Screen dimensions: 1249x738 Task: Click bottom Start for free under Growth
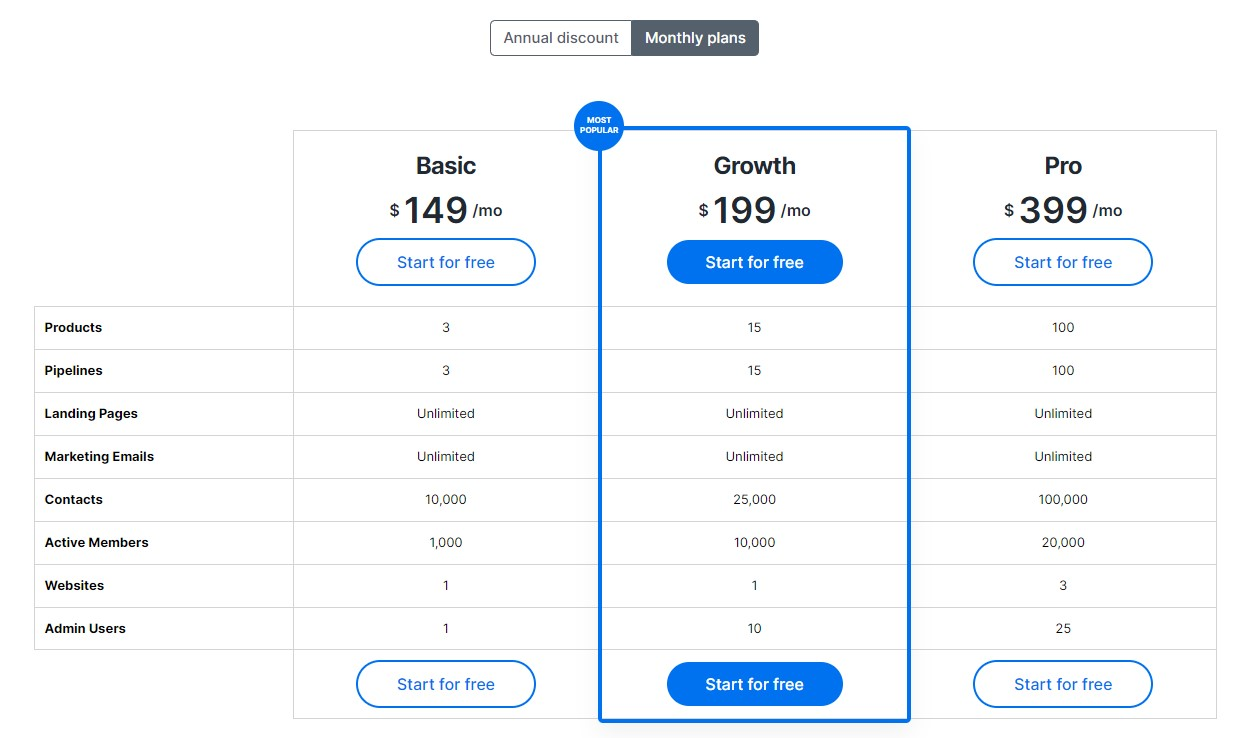click(755, 684)
